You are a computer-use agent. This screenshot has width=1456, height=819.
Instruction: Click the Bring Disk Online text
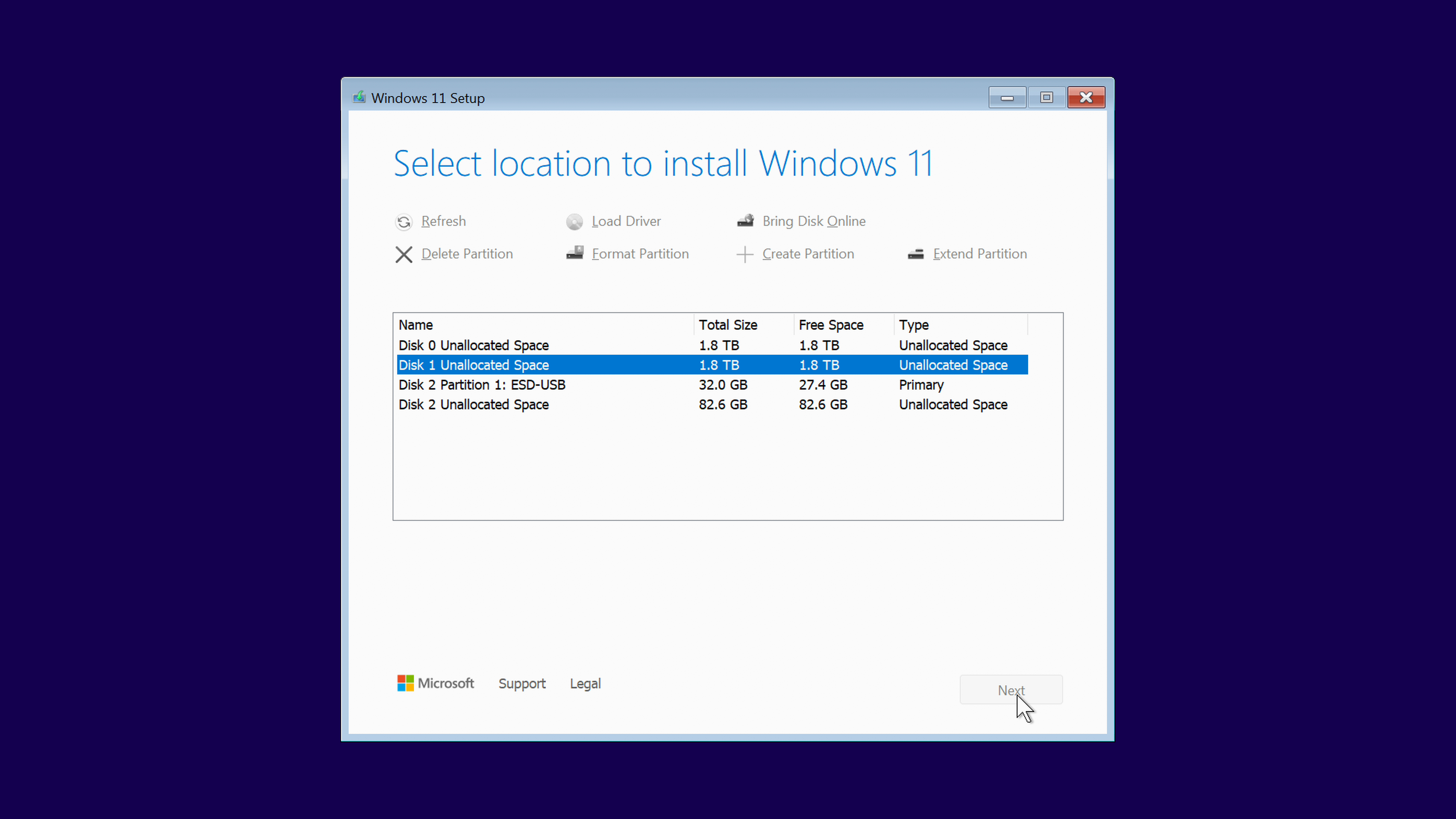814,221
